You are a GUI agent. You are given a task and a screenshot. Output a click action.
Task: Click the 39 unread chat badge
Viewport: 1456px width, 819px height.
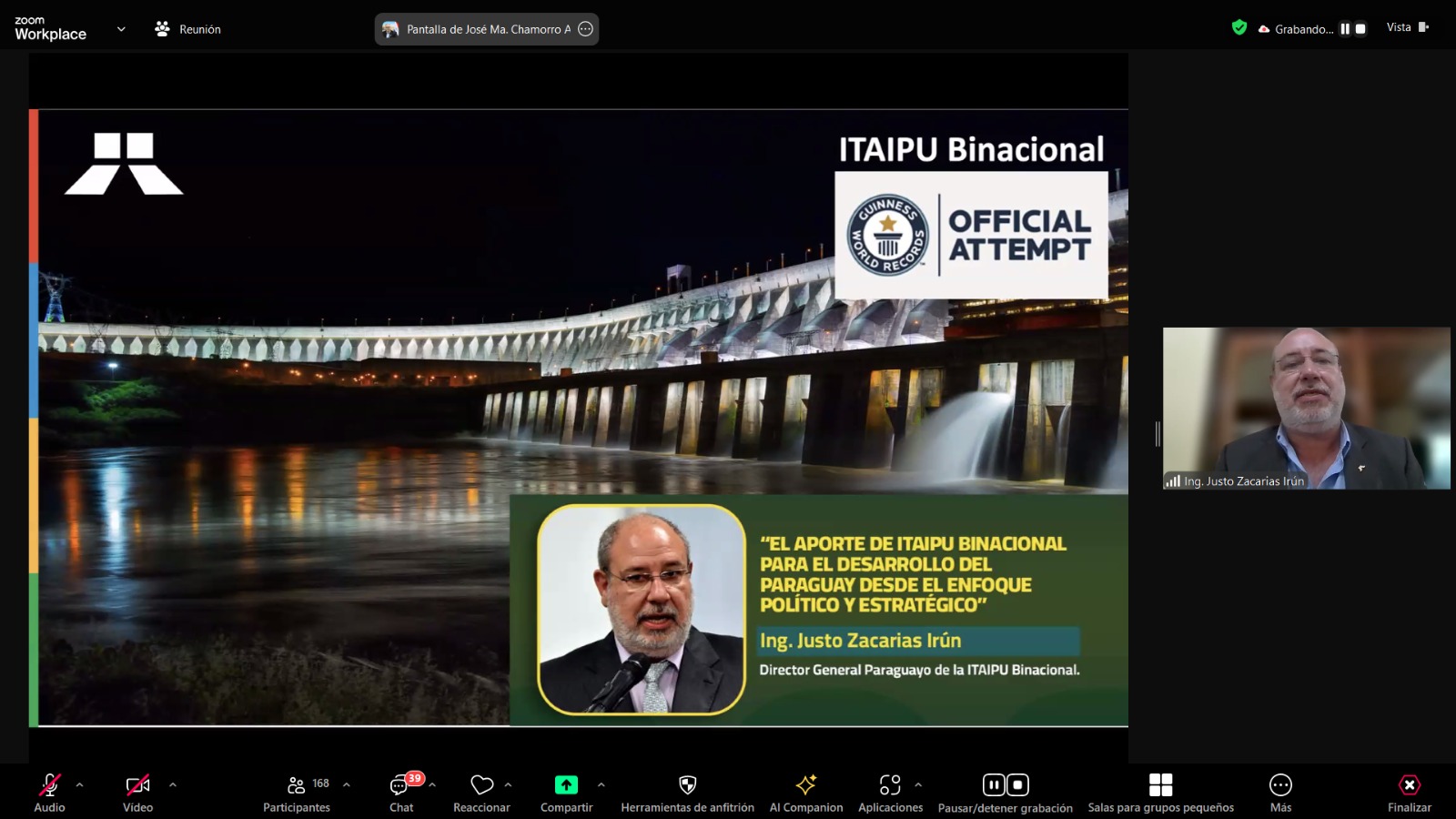point(415,778)
